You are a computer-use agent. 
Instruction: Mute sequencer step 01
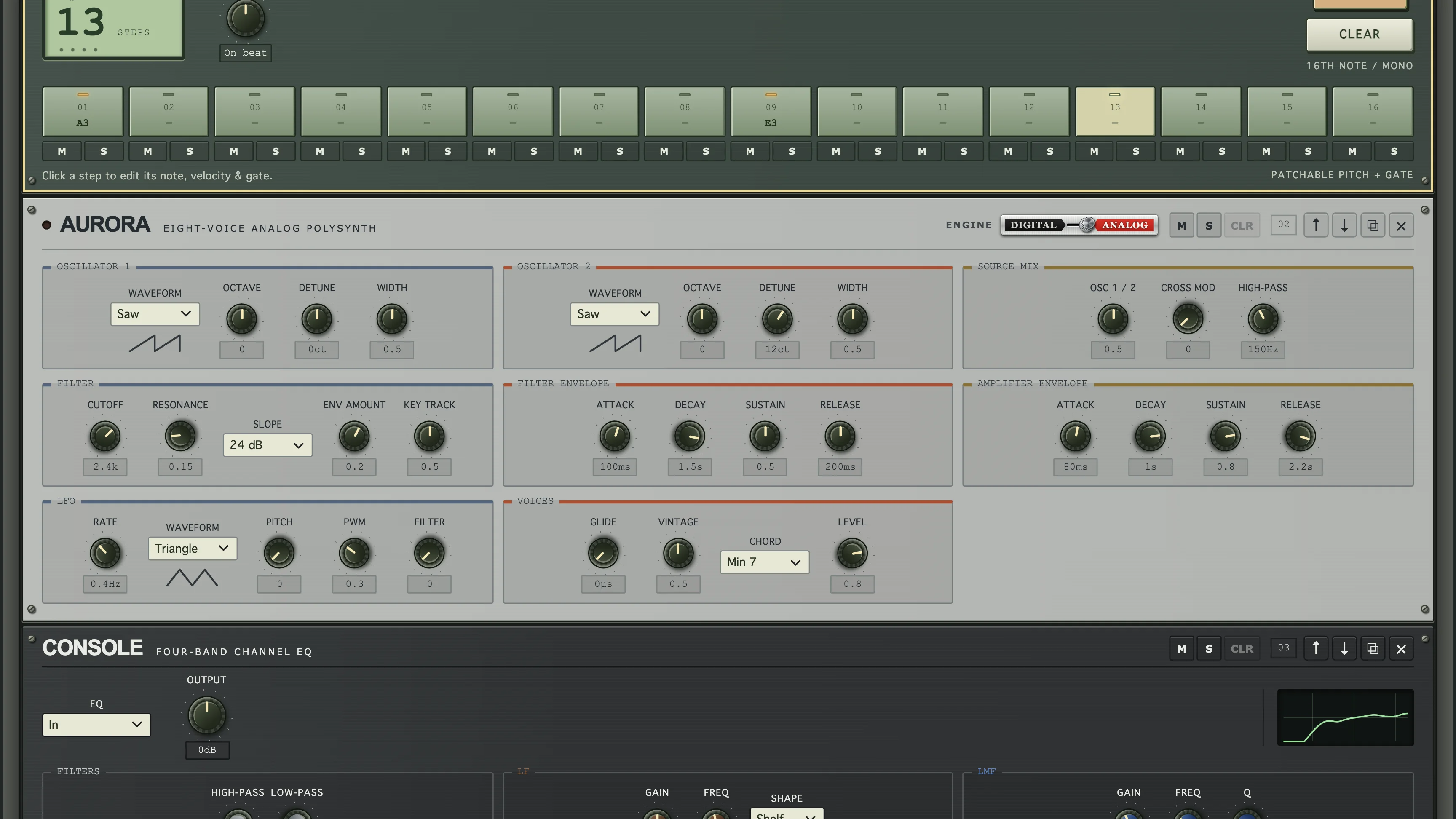click(62, 152)
